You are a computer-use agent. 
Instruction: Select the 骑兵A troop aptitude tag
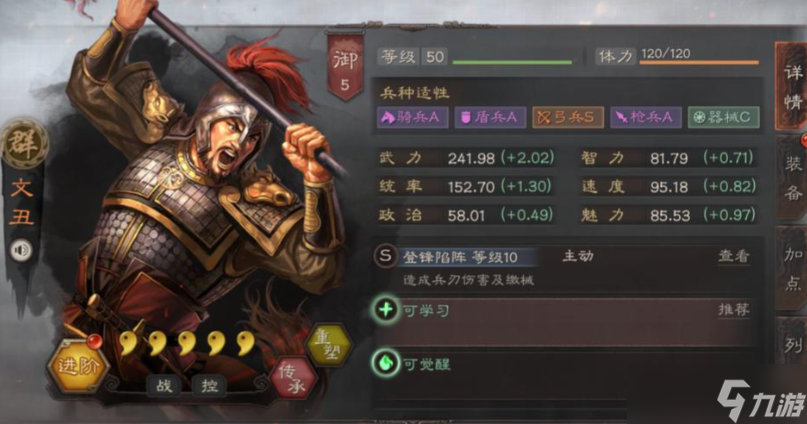click(x=412, y=117)
